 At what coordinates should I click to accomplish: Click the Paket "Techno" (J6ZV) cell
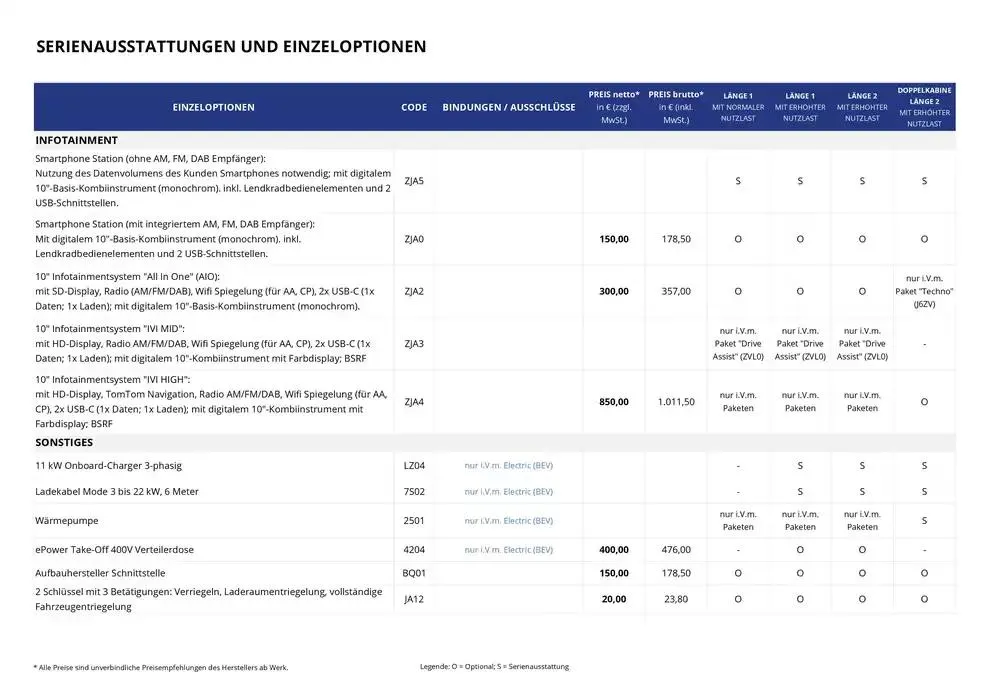tap(924, 291)
